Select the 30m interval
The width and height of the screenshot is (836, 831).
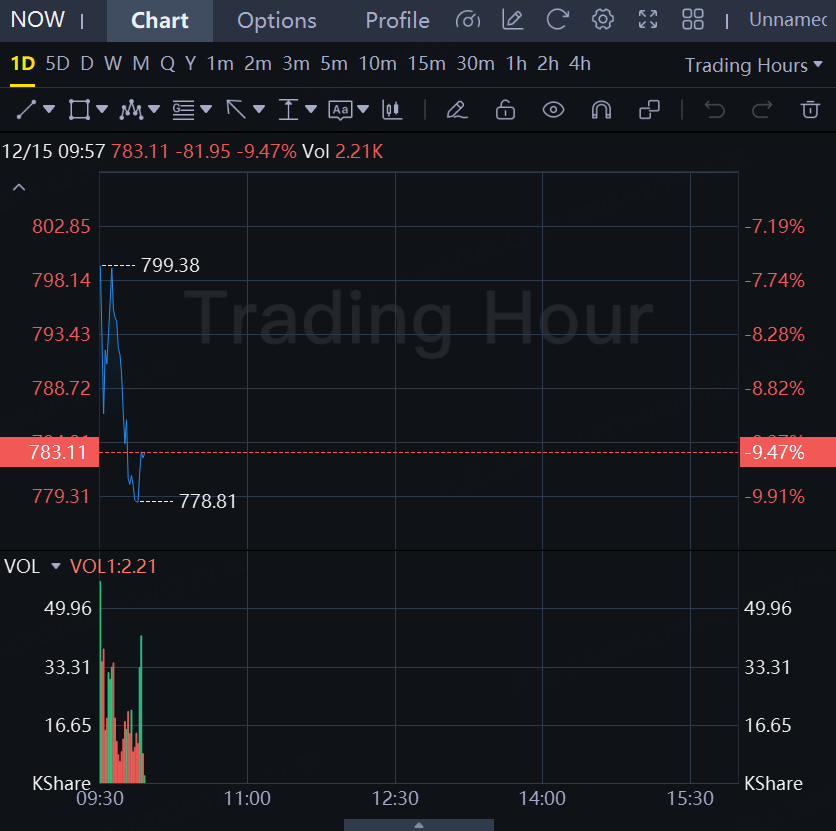tap(476, 64)
